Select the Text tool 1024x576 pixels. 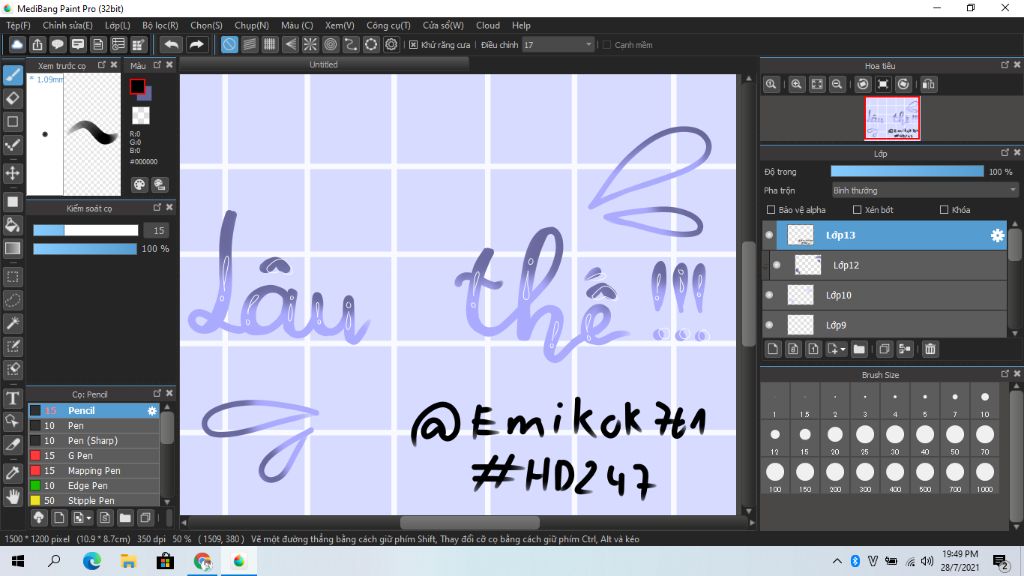pyautogui.click(x=13, y=398)
